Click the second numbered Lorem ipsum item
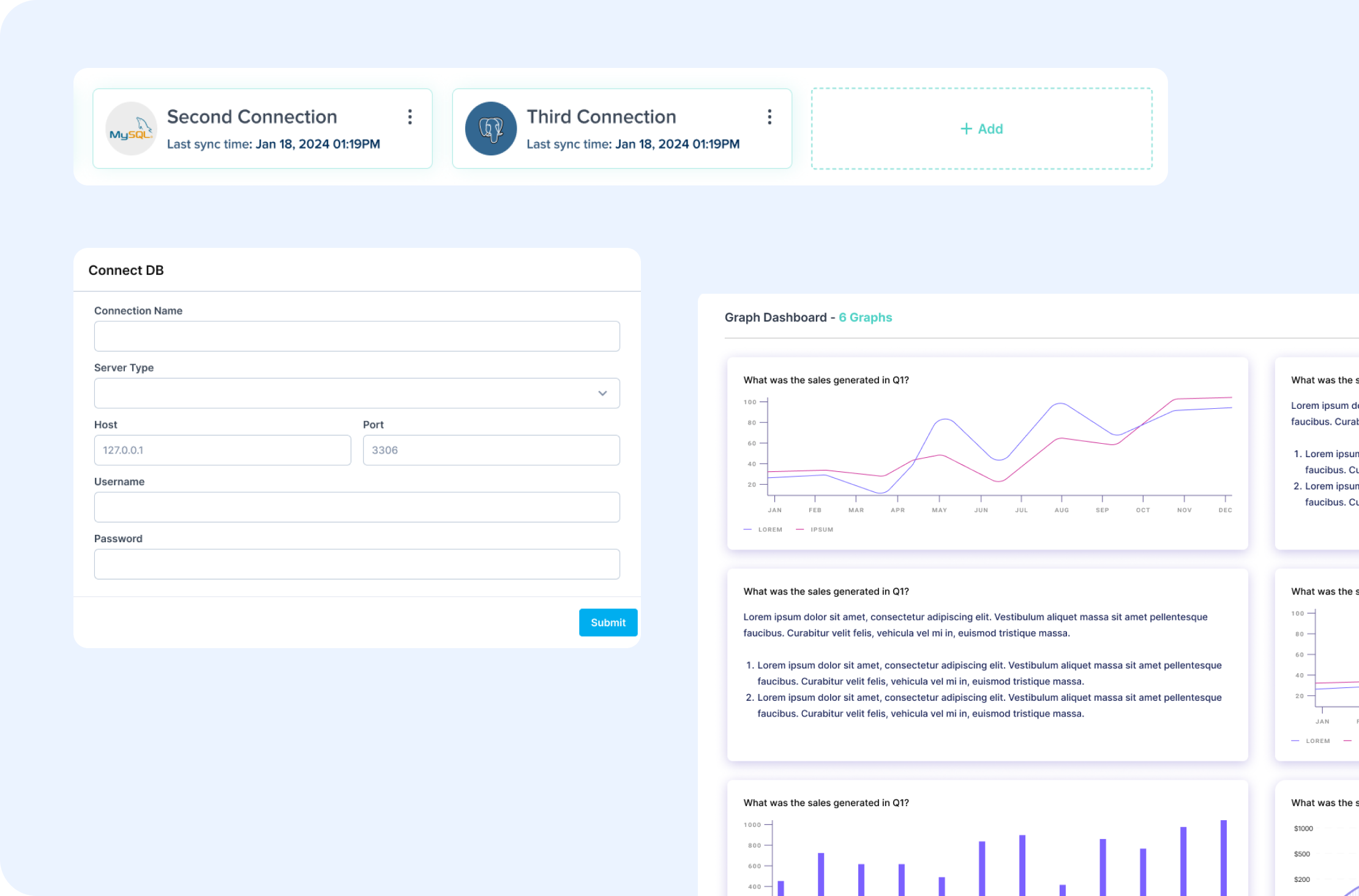Screen dimensions: 1359x896 (x=984, y=705)
